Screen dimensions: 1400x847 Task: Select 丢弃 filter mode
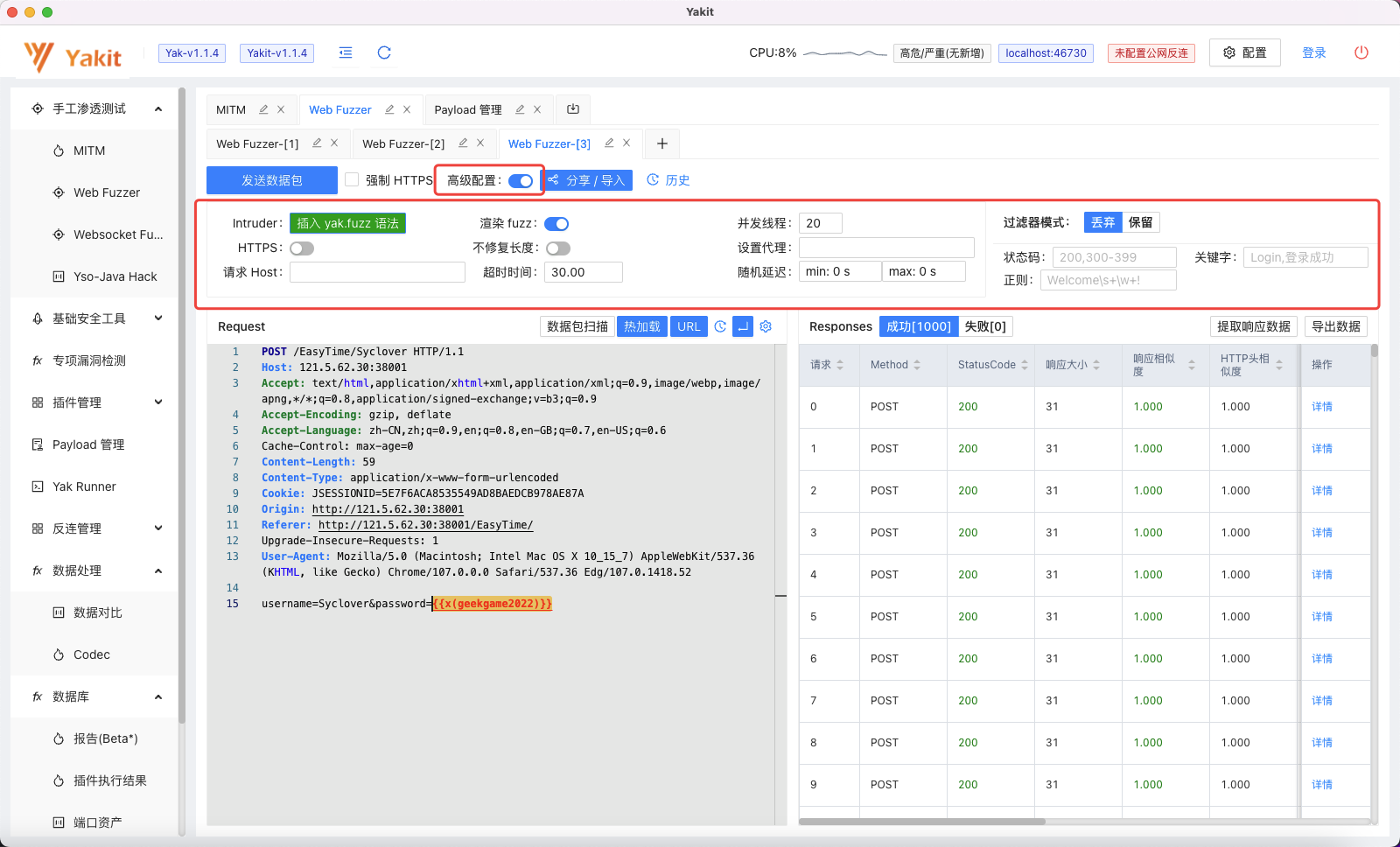(x=1103, y=222)
